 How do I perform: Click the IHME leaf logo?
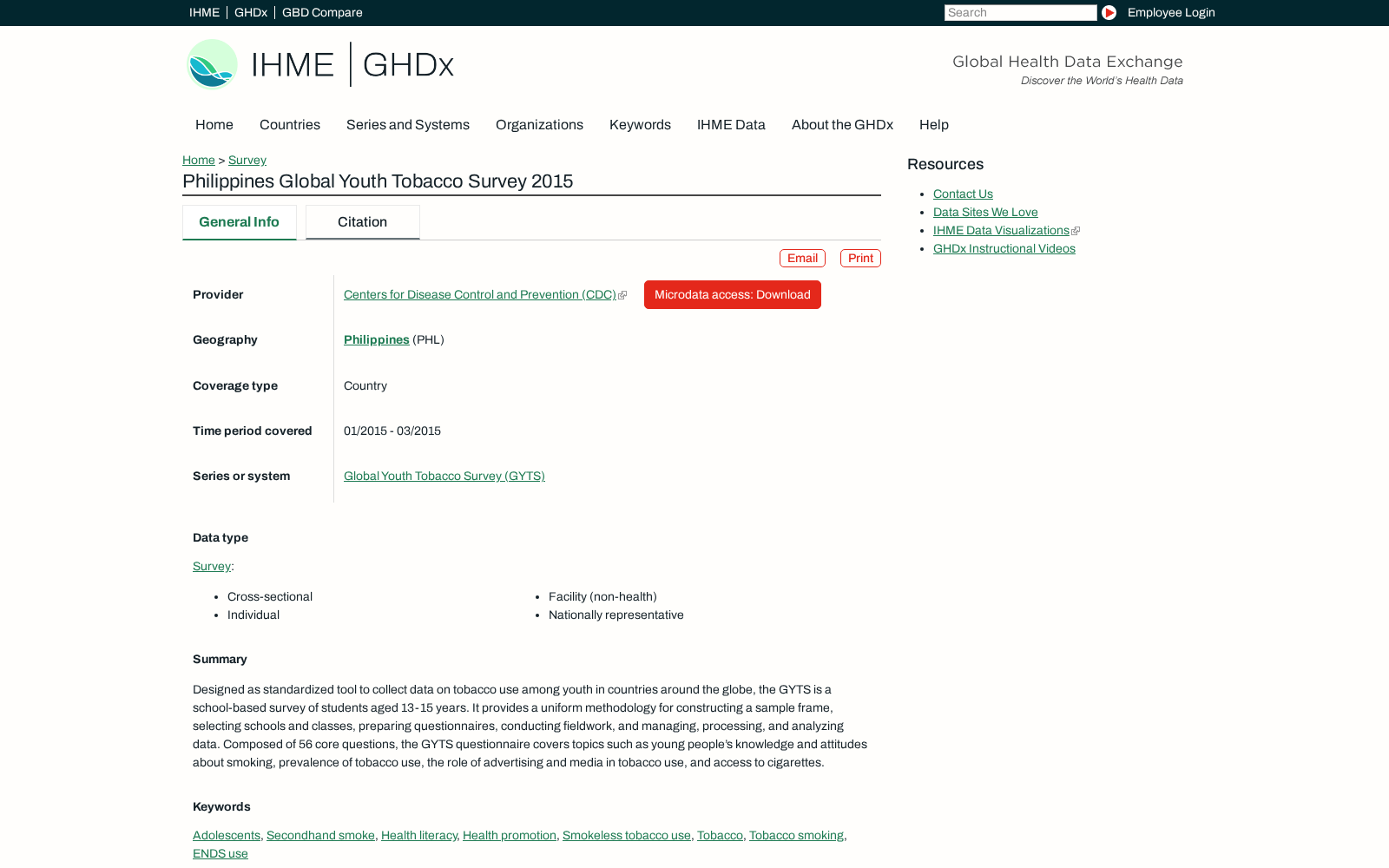[213, 64]
